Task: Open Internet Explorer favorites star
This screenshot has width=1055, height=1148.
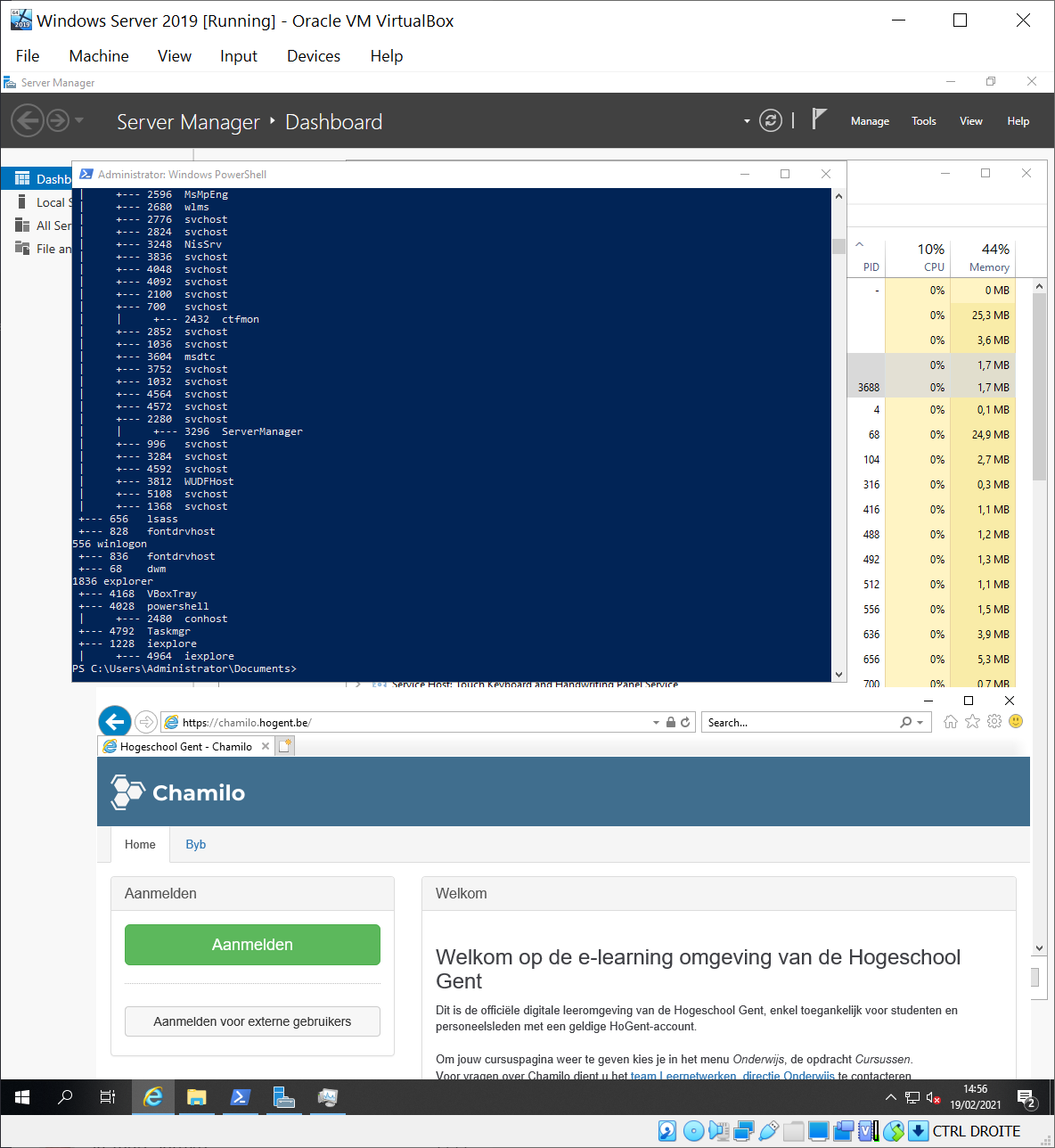Action: [x=972, y=722]
